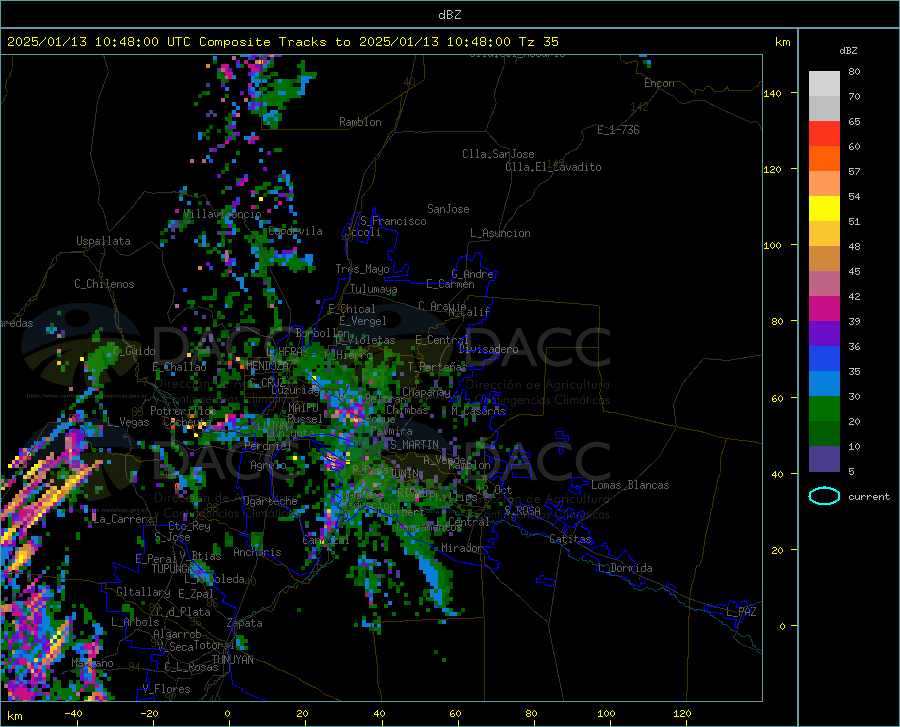Click the 'C_Guido' map label
900x727 pixels.
click(x=134, y=351)
